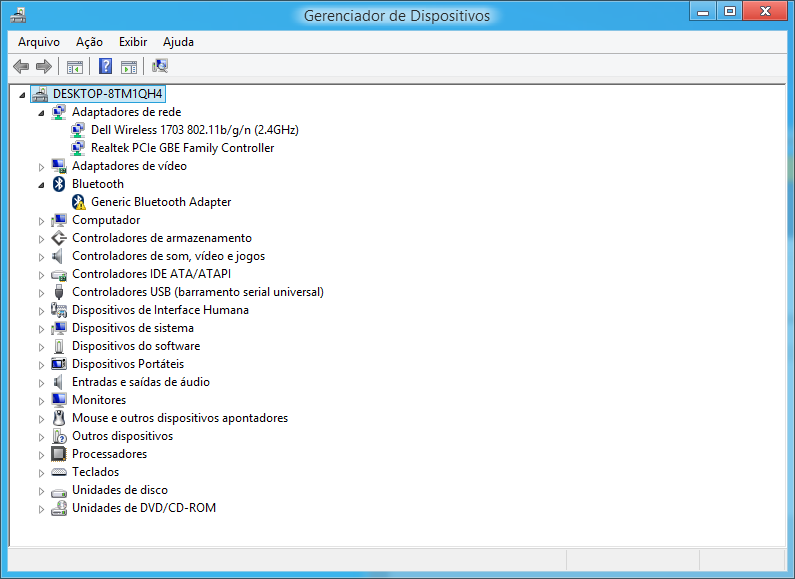Image resolution: width=795 pixels, height=579 pixels.
Task: Open the Ação menu
Action: pos(89,42)
